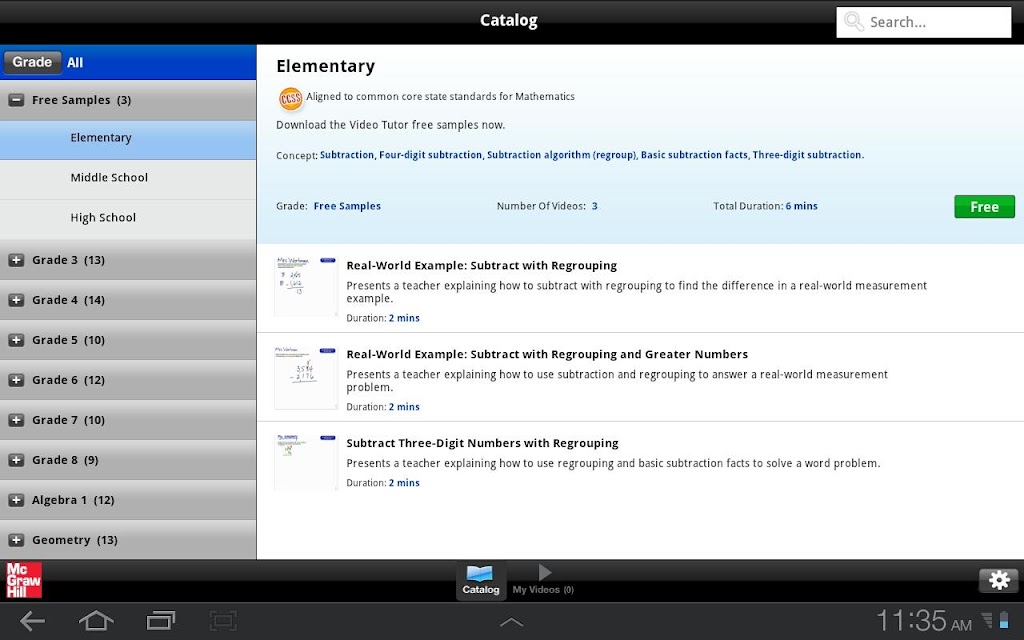
Task: Toggle the Grade filter button
Action: coord(32,62)
